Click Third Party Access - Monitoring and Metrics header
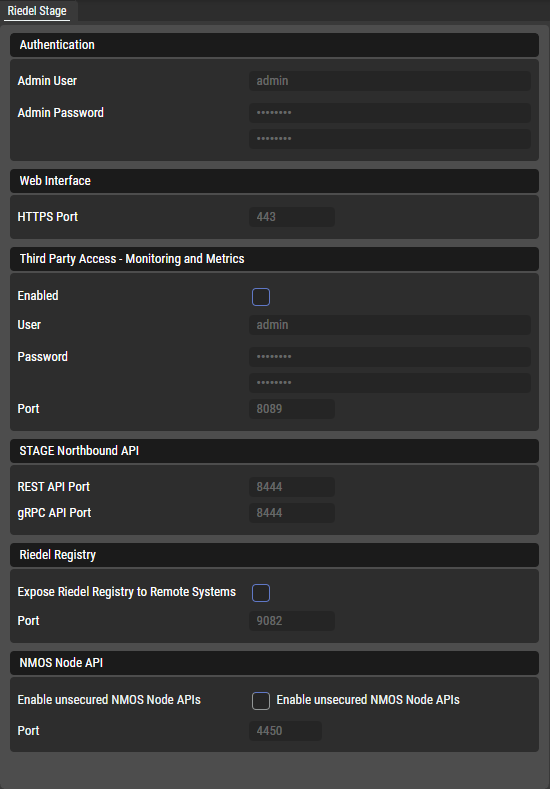This screenshot has height=789, width=550. [x=274, y=259]
